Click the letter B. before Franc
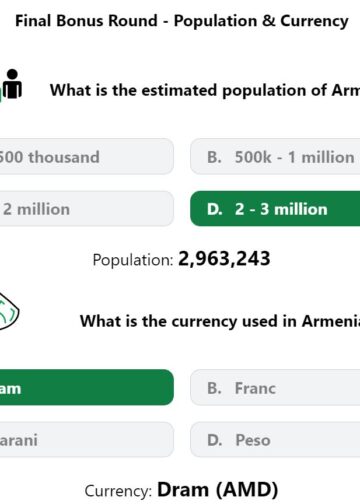360x504 pixels. [x=214, y=388]
